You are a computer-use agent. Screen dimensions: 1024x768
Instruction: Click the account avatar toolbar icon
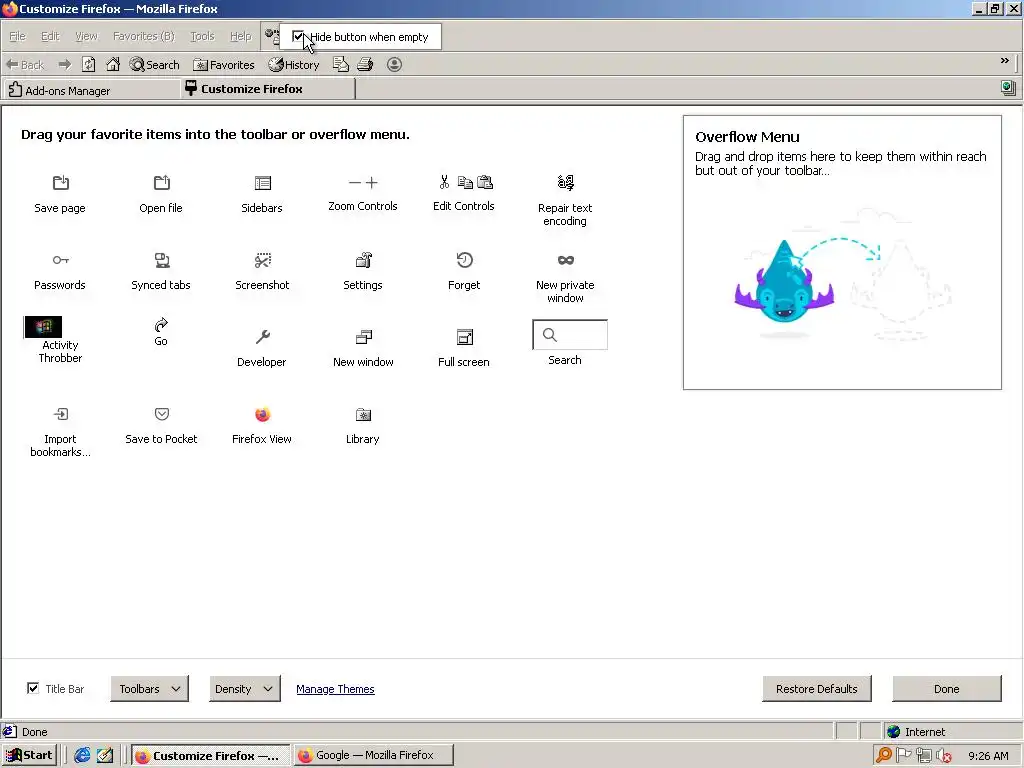(394, 64)
